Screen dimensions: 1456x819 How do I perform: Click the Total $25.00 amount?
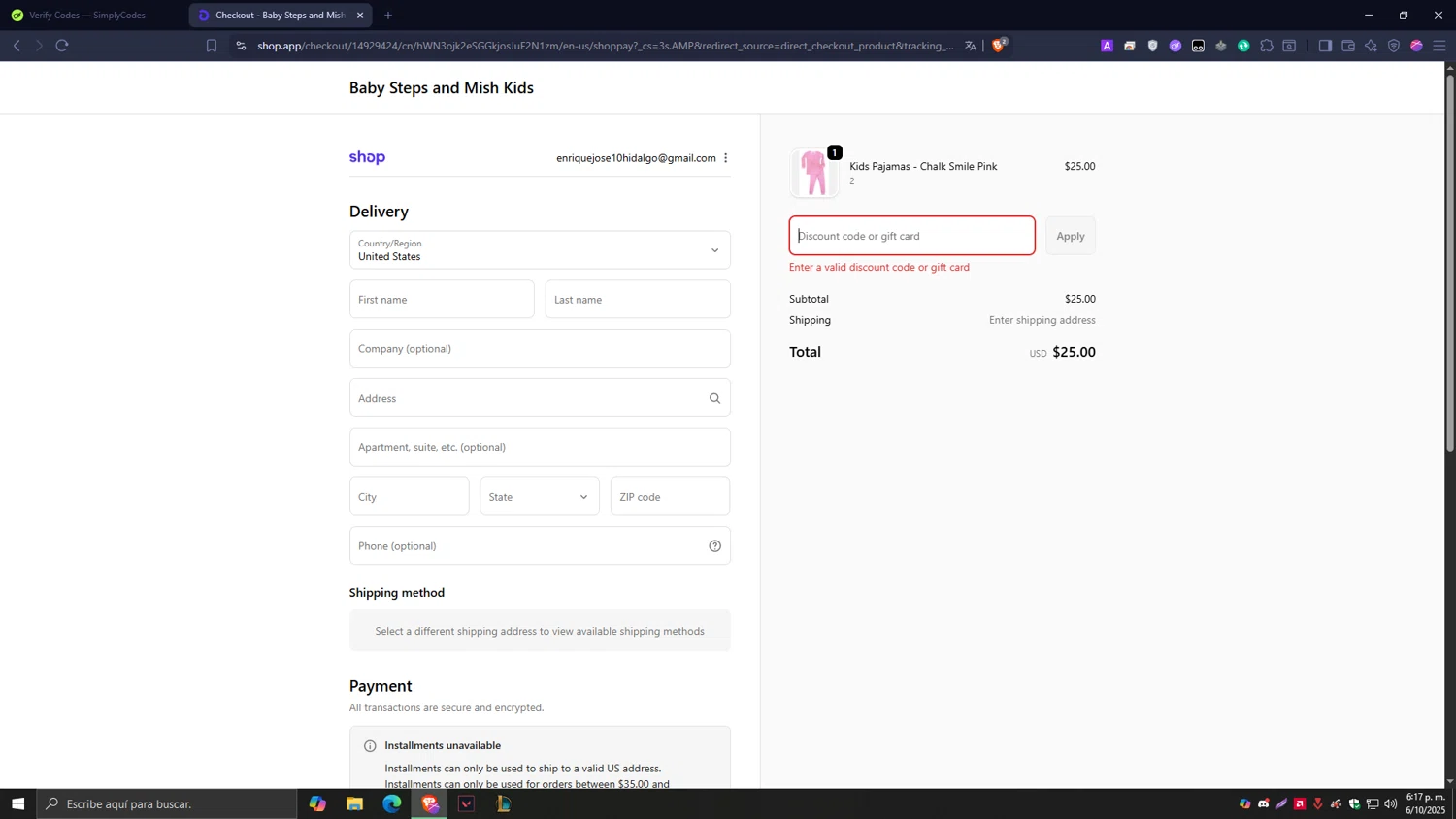pos(1074,352)
